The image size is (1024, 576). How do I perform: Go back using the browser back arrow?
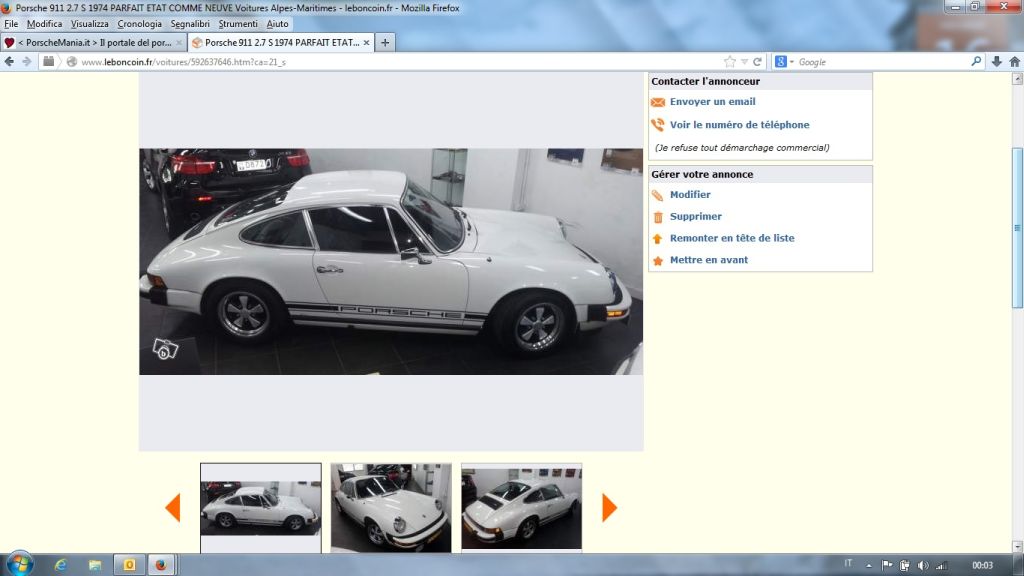(x=9, y=61)
